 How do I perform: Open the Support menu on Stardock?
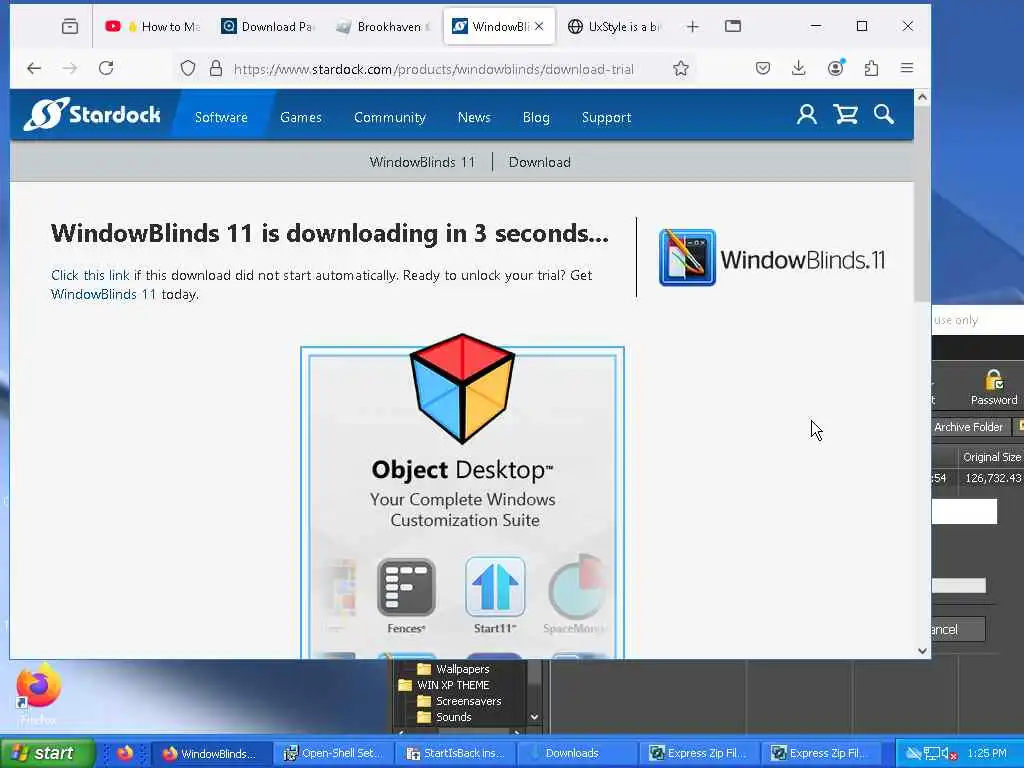(606, 117)
